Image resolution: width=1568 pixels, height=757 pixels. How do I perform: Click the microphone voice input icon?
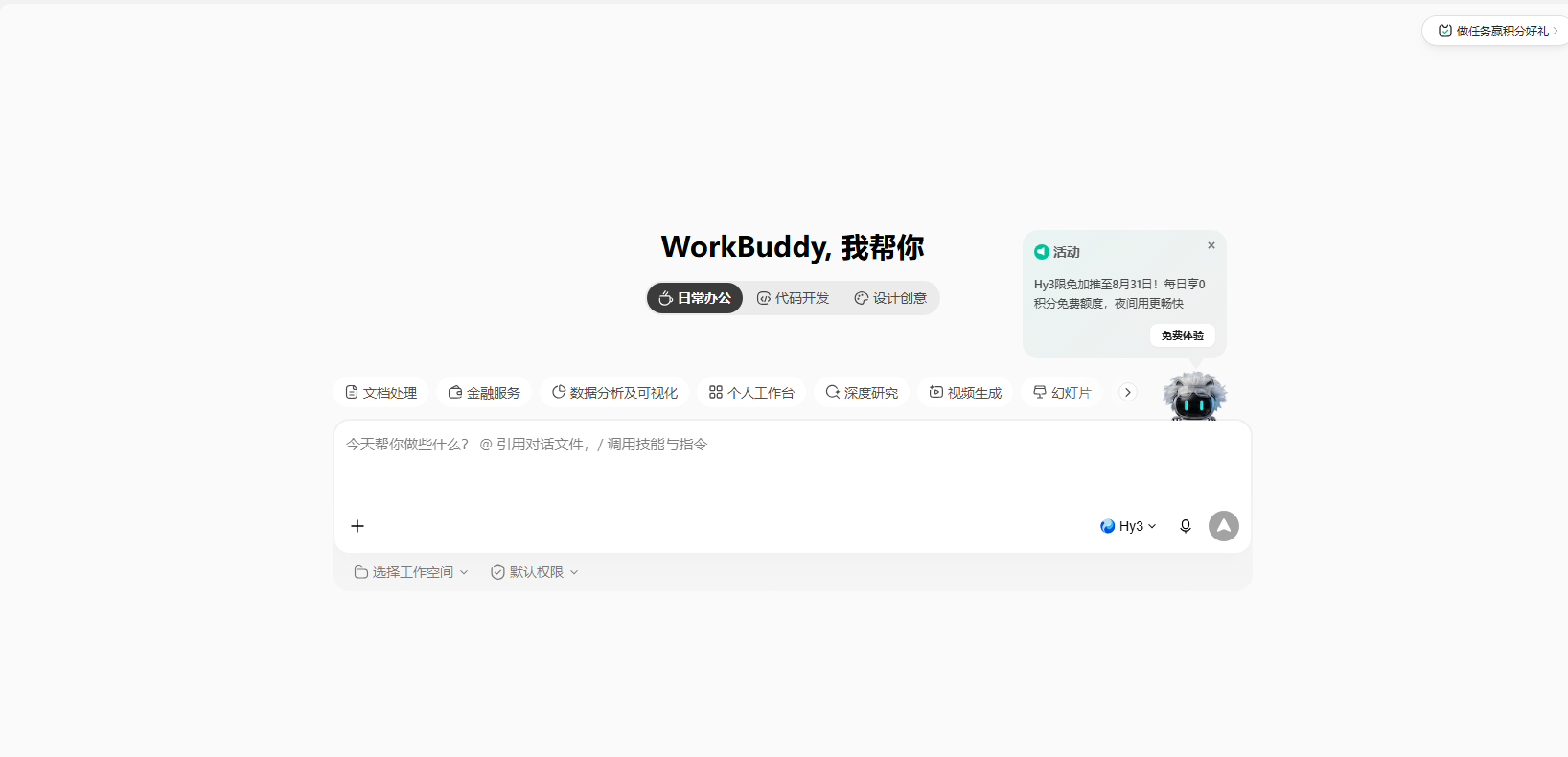coord(1186,526)
